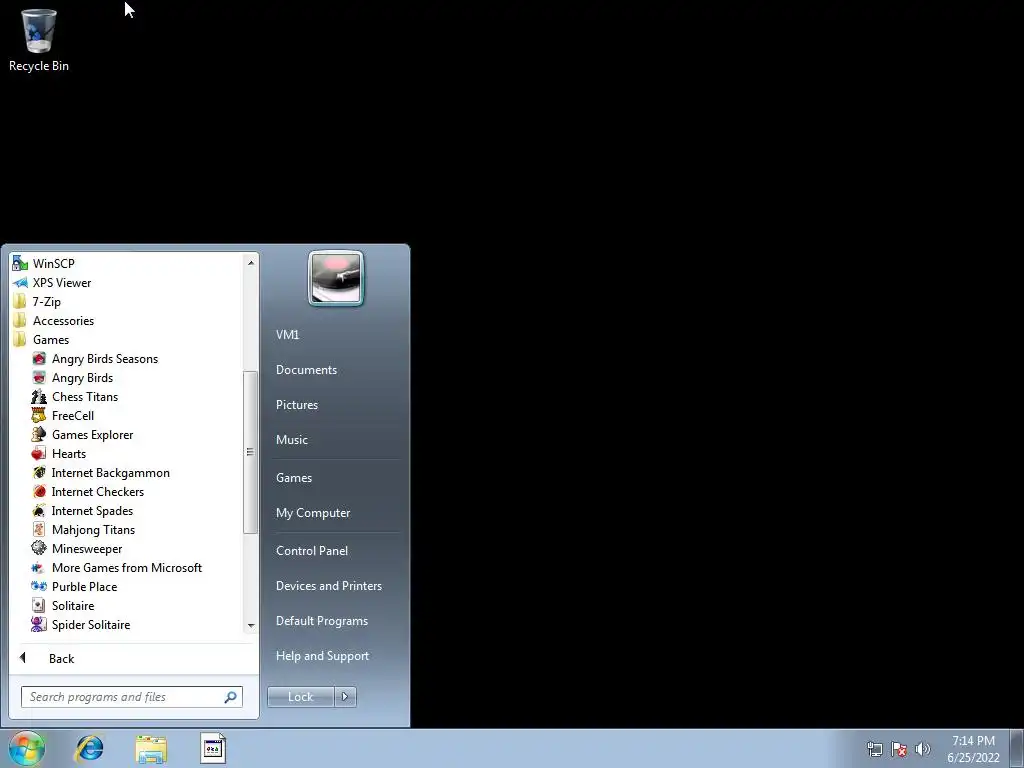The height and width of the screenshot is (768, 1024).
Task: Open the network tray icon
Action: tap(874, 749)
